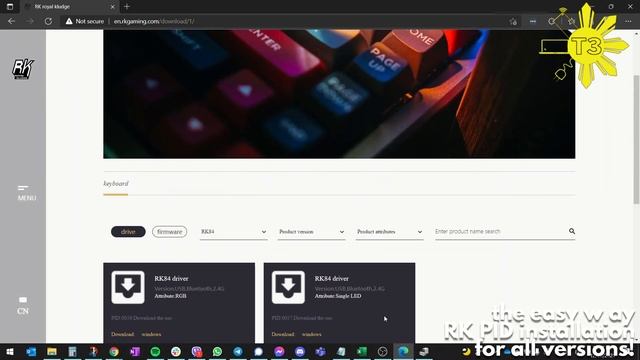The image size is (640, 360).
Task: Close the RK royal kludge tab
Action: click(113, 7)
